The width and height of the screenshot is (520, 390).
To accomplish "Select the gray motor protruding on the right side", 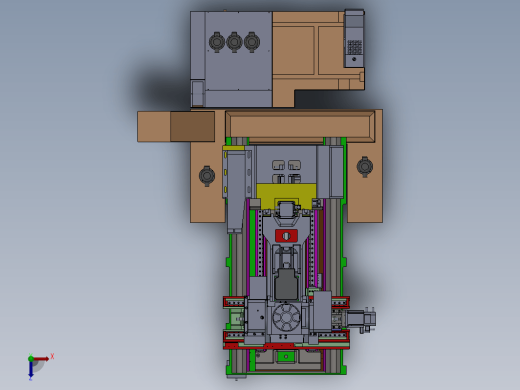I will [361, 319].
